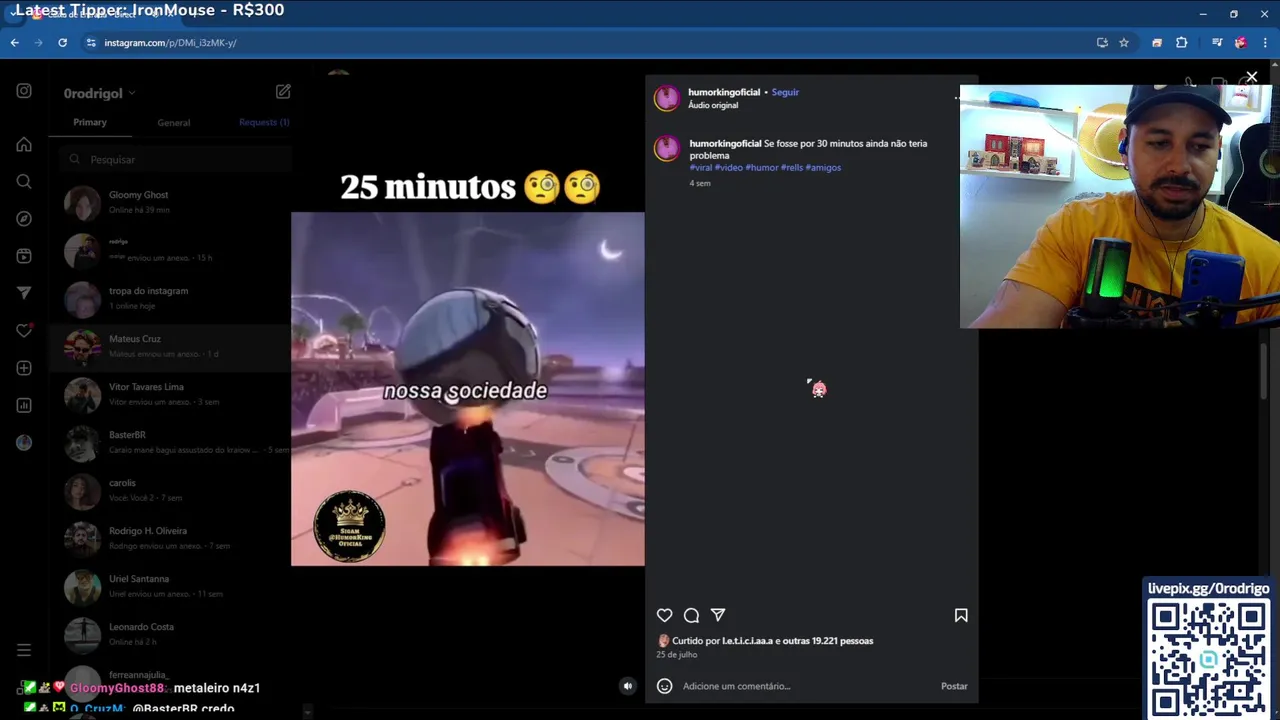Open the Vitor Tavares Lima conversation
This screenshot has height=720, width=1280.
pos(172,394)
